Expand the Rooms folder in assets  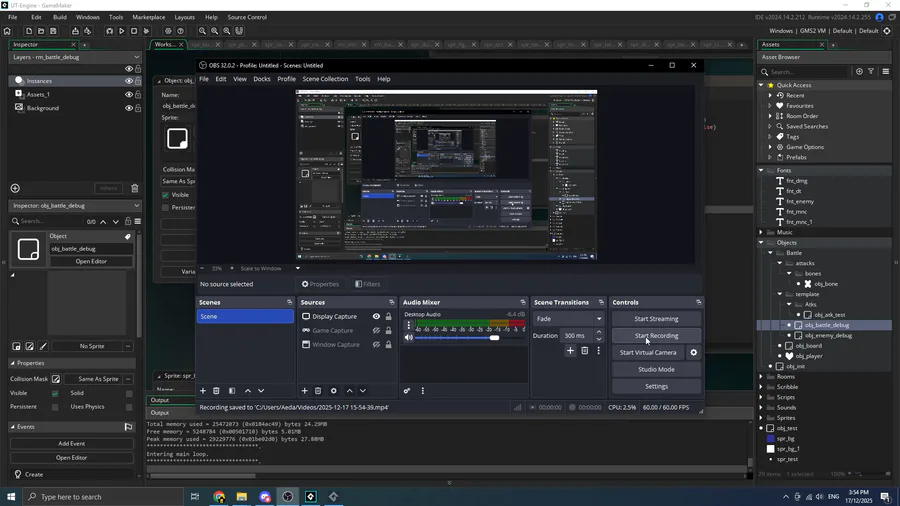point(762,377)
